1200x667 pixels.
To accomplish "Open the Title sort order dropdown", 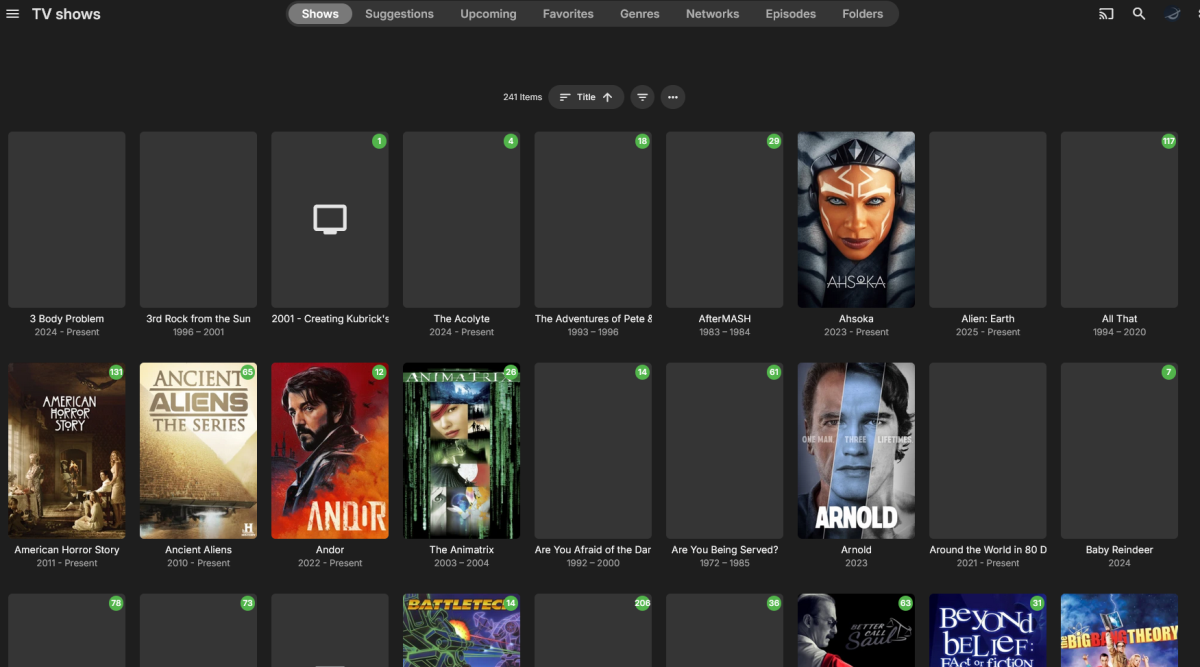I will point(586,97).
